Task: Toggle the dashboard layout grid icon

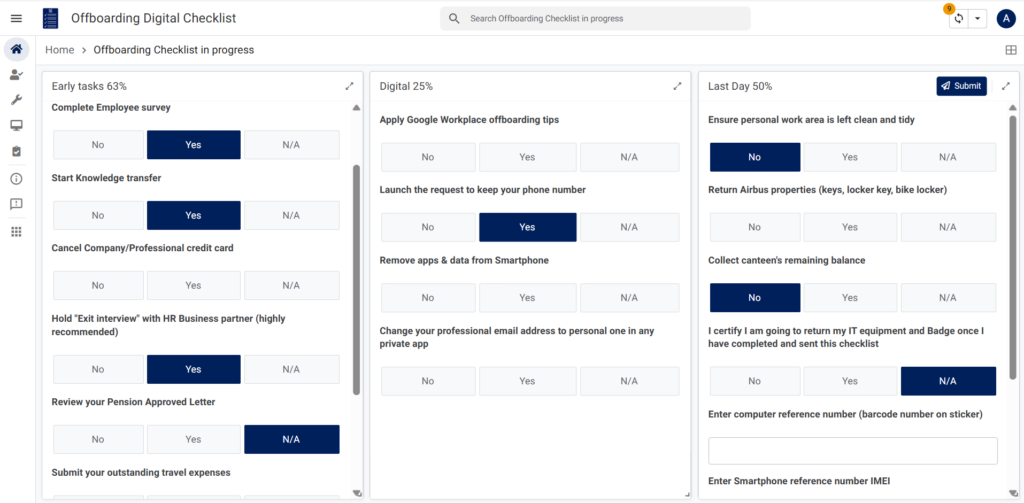Action: pyautogui.click(x=1010, y=50)
